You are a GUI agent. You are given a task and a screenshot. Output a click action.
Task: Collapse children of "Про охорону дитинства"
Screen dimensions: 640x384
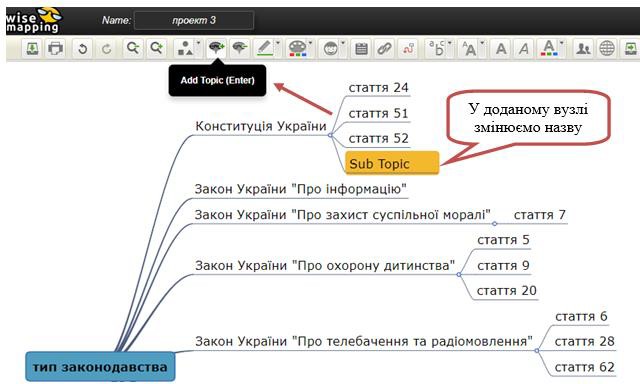[459, 275]
